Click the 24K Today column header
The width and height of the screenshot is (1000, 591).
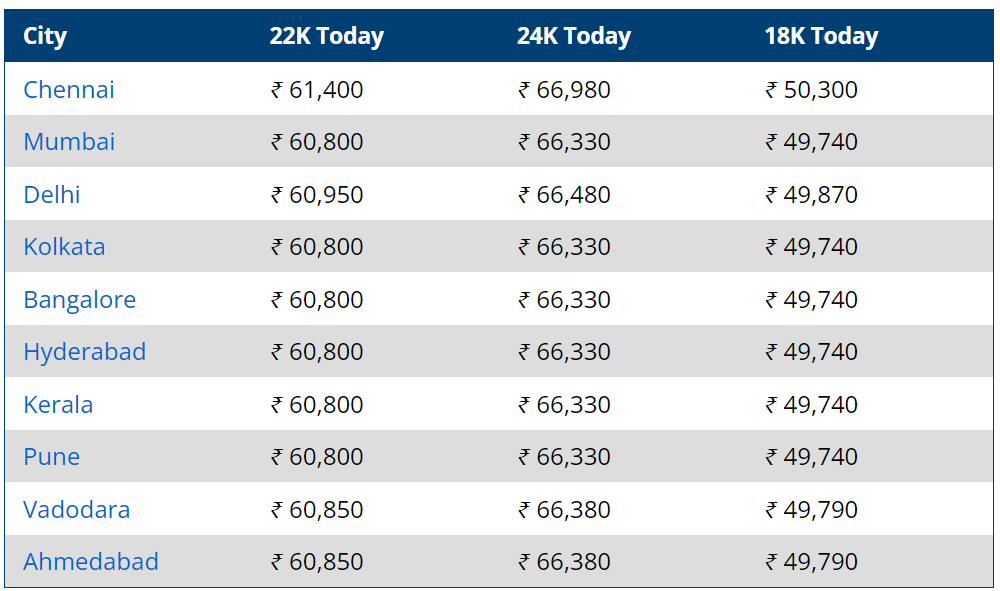point(573,36)
